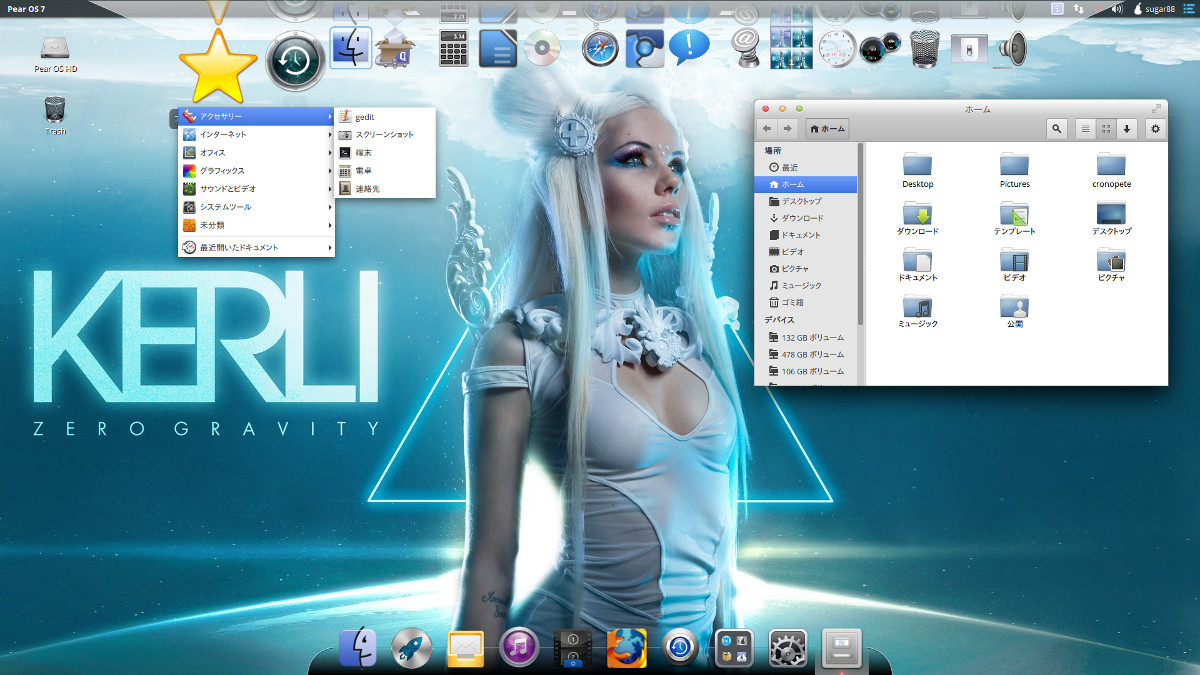Open the volume indicator in top bar
This screenshot has height=675, width=1200.
point(1117,8)
